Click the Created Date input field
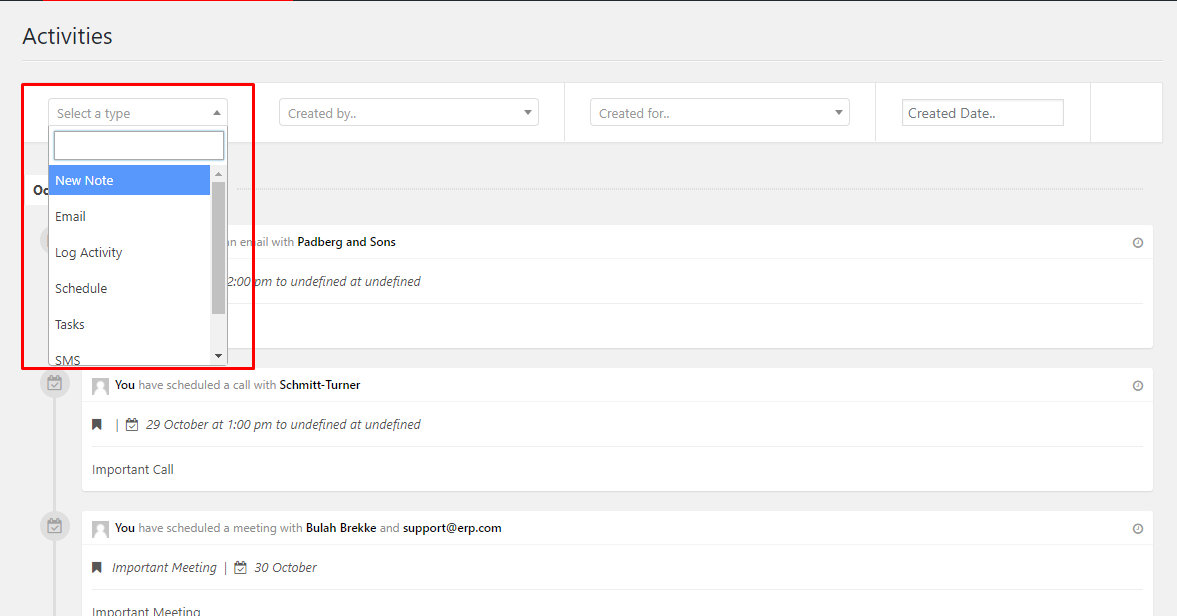This screenshot has width=1177, height=616. click(x=982, y=113)
